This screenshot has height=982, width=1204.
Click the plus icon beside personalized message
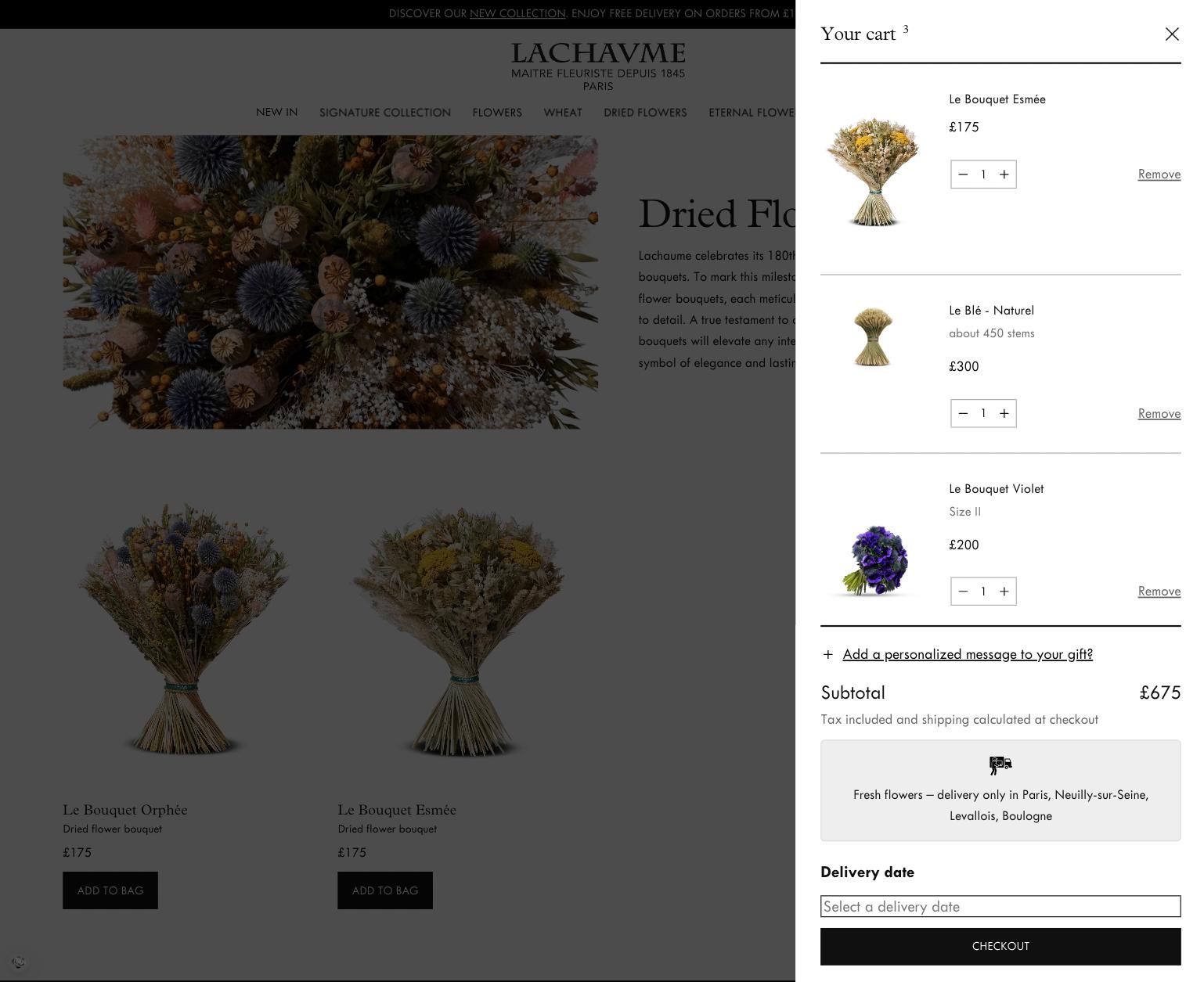pyautogui.click(x=828, y=654)
